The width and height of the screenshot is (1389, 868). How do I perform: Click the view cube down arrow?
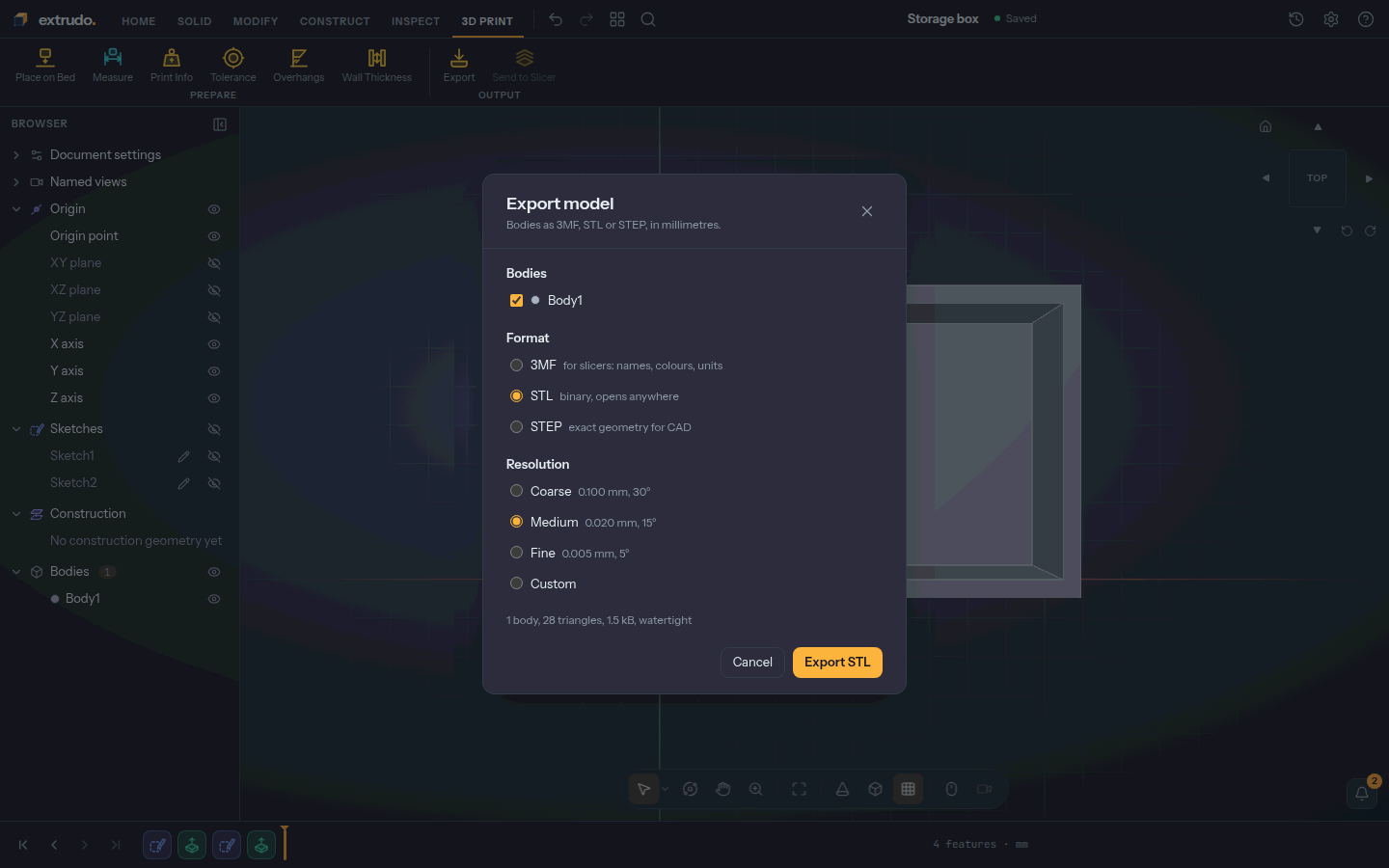click(x=1318, y=231)
